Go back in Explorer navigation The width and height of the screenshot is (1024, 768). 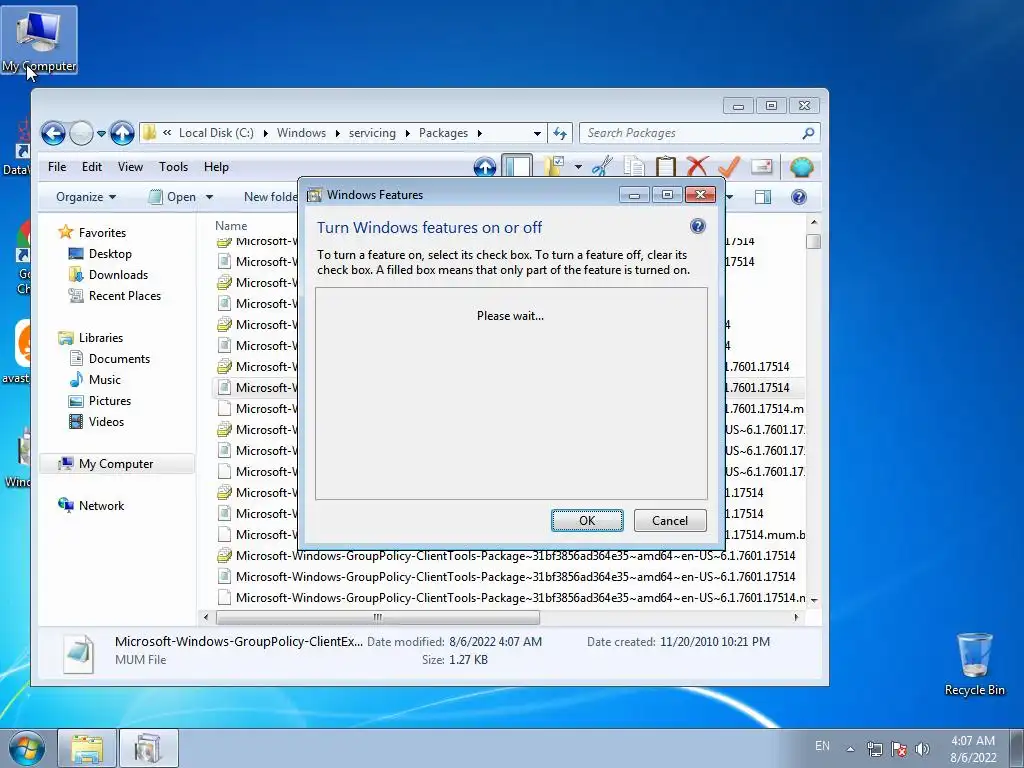click(53, 133)
